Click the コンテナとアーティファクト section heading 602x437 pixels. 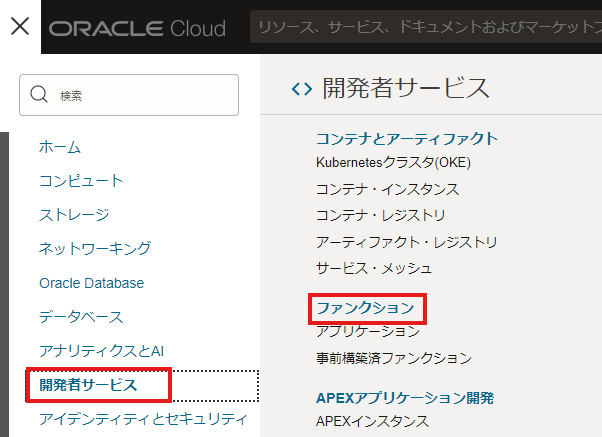tap(407, 139)
